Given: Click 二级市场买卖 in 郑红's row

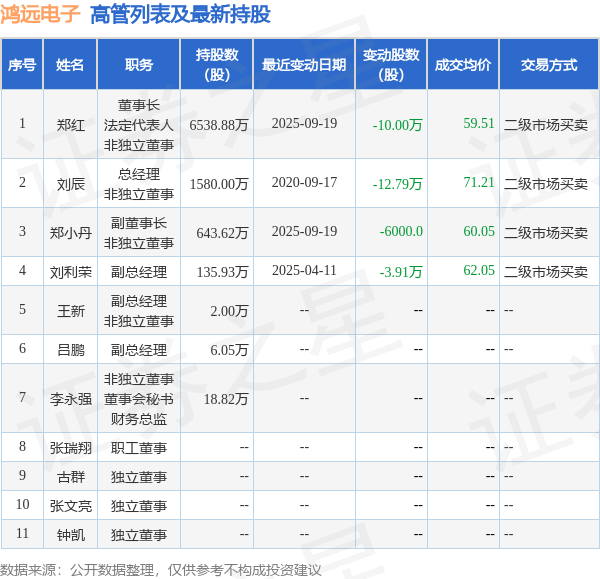Looking at the screenshot, I should pyautogui.click(x=546, y=125).
